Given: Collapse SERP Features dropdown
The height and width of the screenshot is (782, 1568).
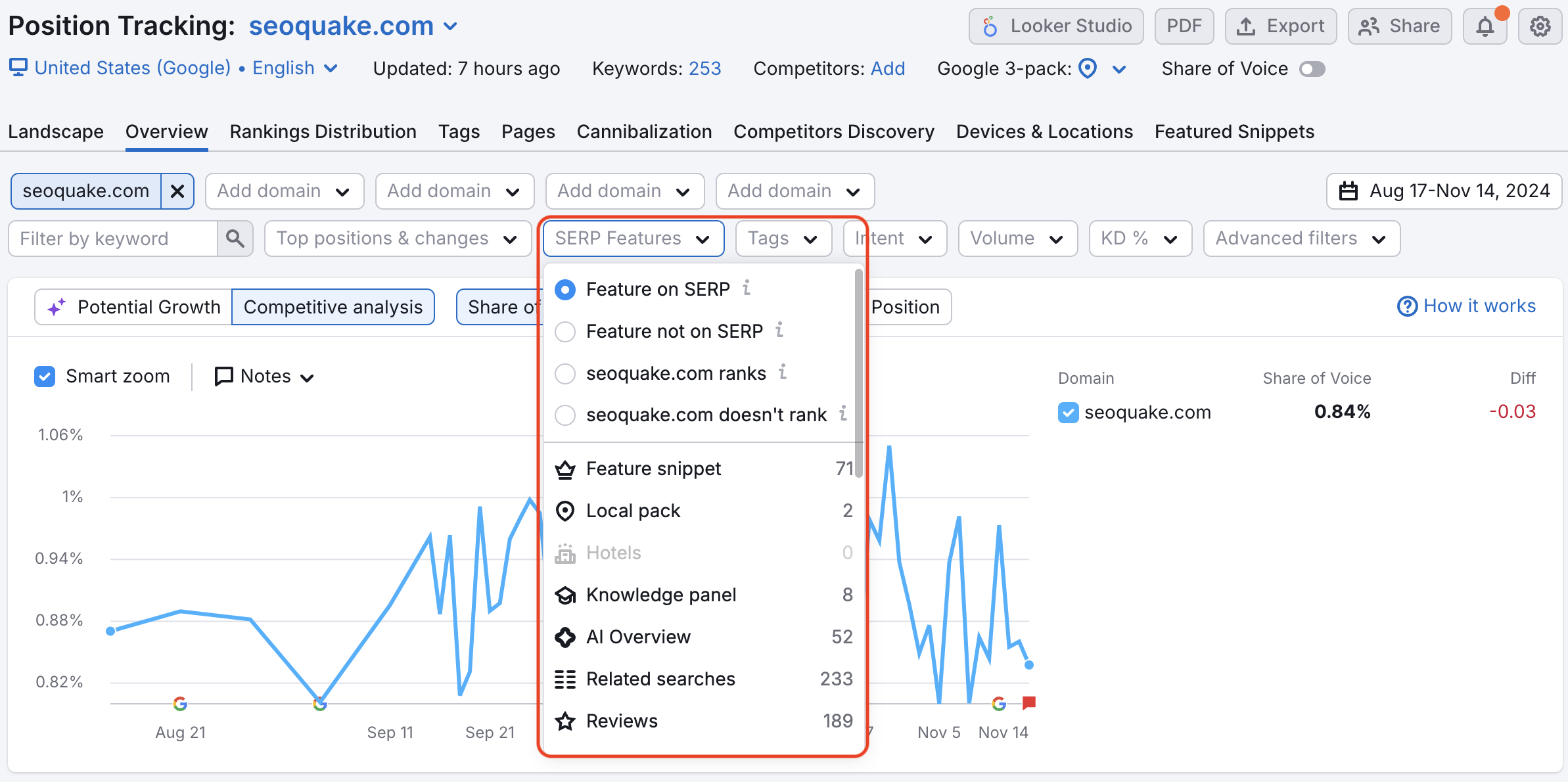Looking at the screenshot, I should coord(634,239).
